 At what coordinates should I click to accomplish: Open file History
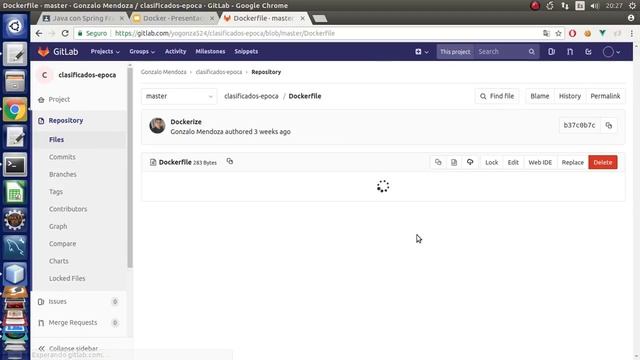pos(569,96)
